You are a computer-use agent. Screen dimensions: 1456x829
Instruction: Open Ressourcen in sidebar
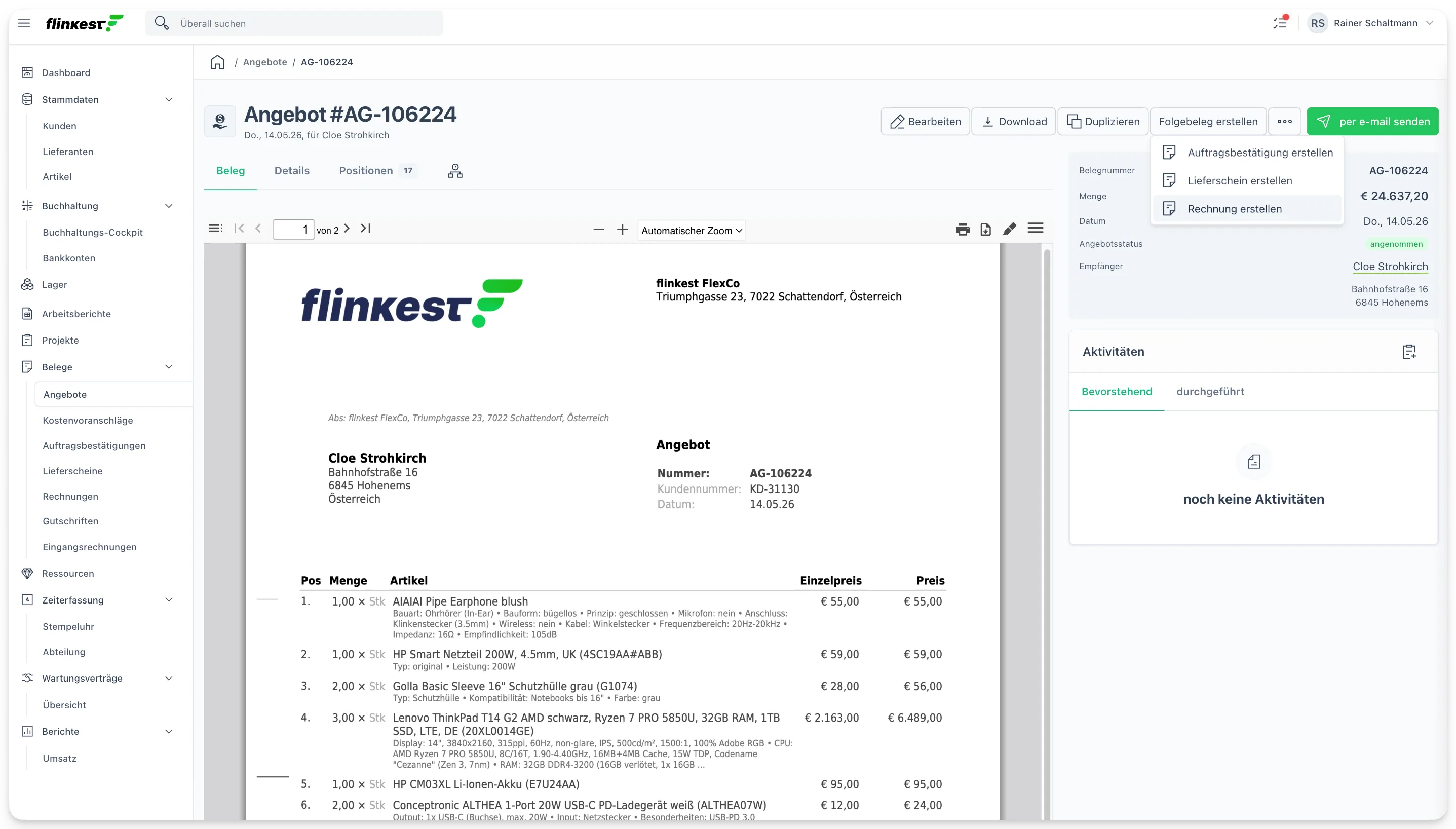click(68, 573)
